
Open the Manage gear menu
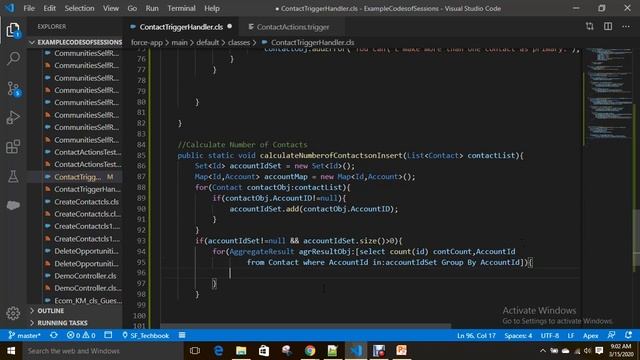click(x=13, y=313)
